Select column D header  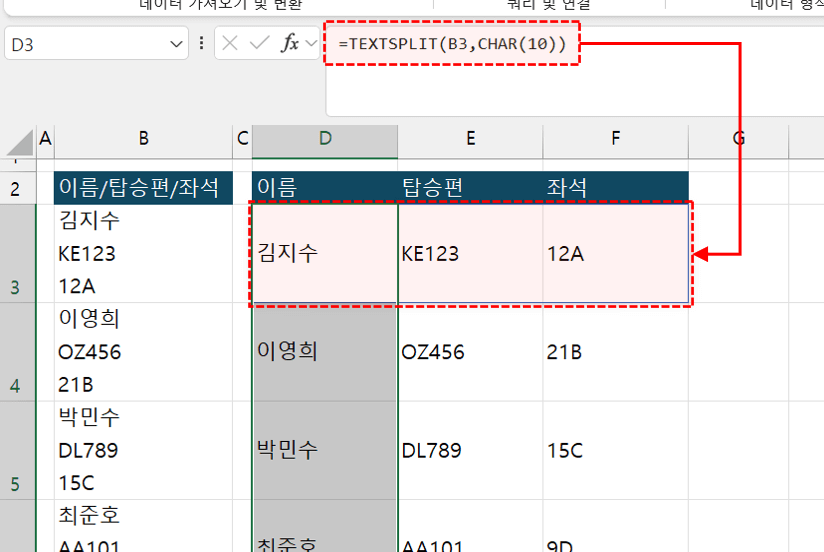pos(325,141)
